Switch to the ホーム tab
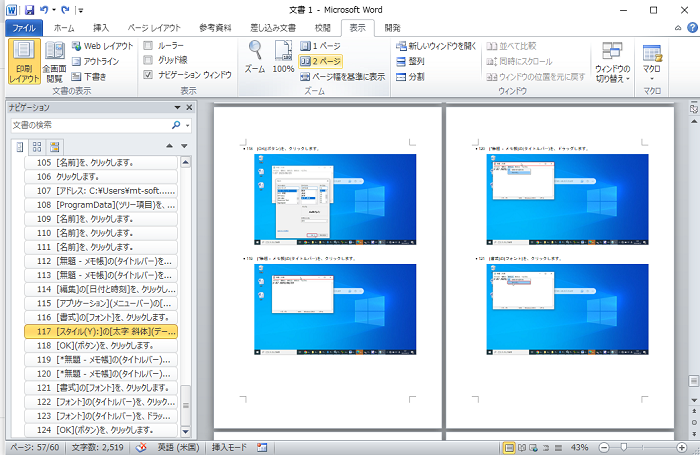Viewport: 700px width, 455px height. point(64,28)
